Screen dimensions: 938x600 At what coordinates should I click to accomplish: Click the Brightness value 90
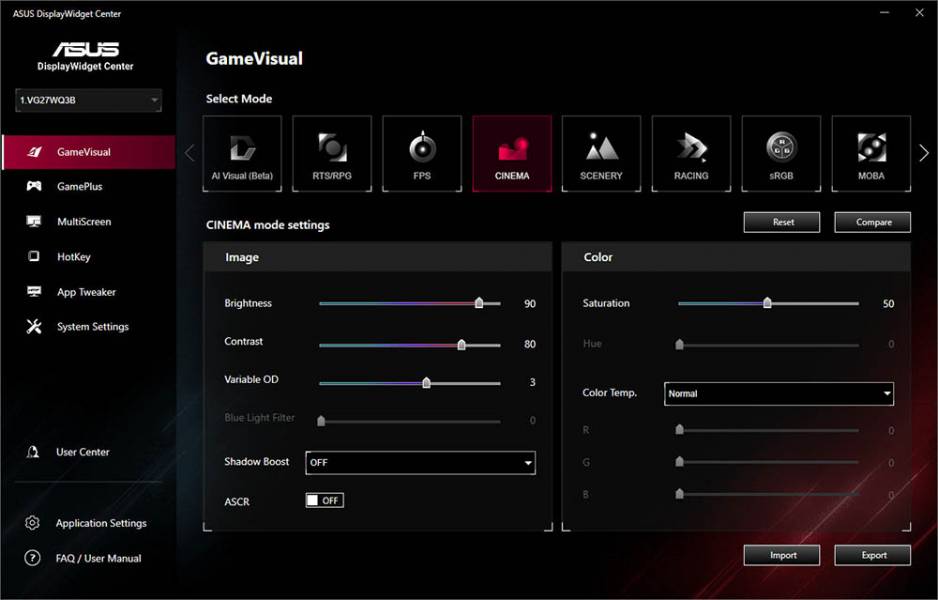coord(530,304)
